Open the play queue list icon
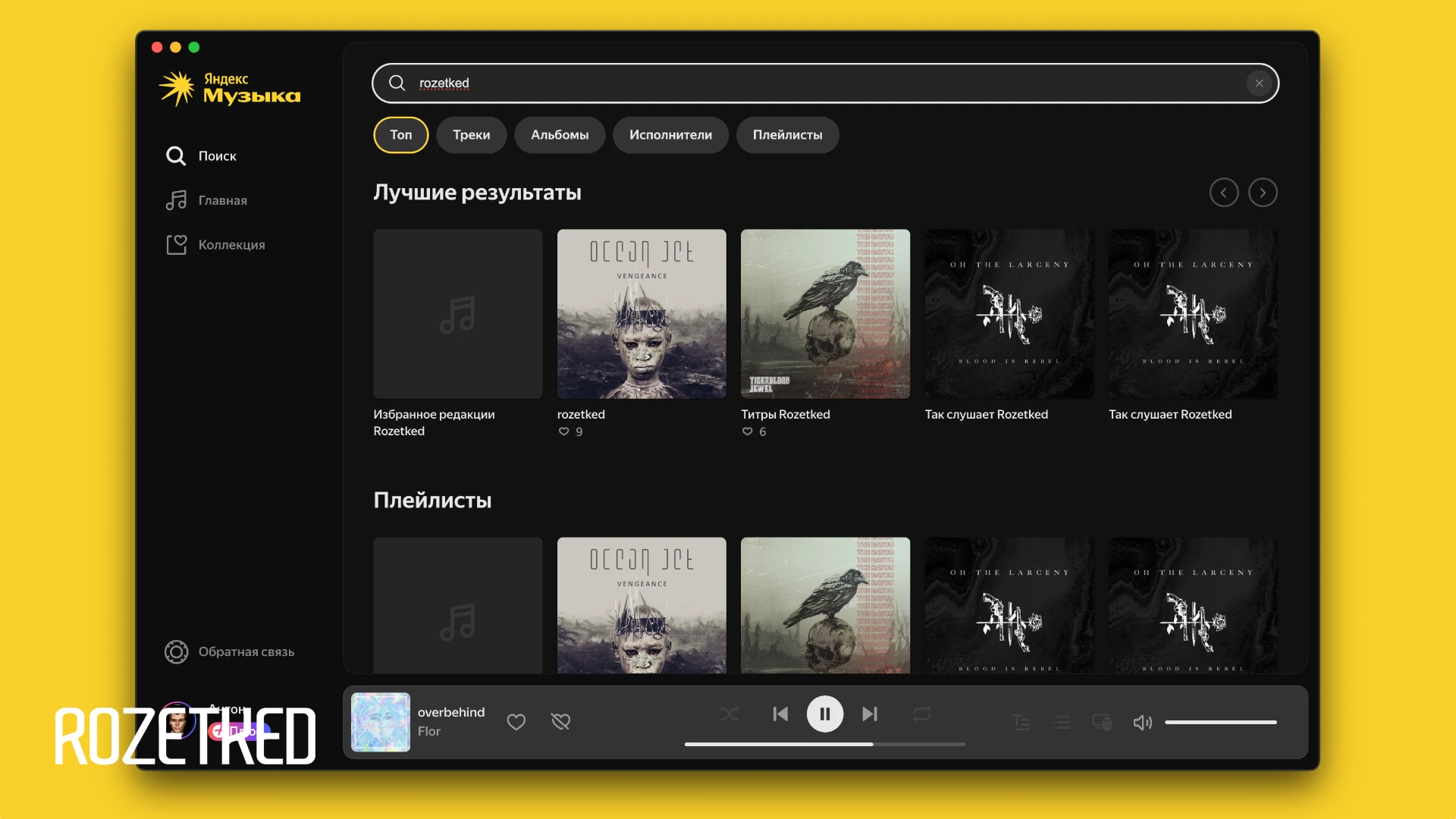This screenshot has height=819, width=1456. (1062, 723)
